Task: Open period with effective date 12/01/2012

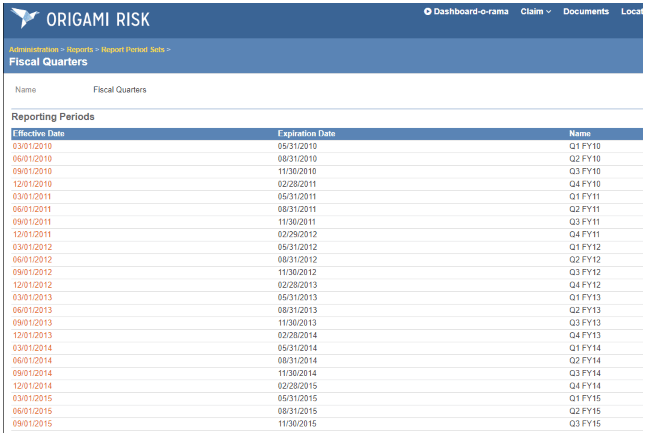Action: click(x=32, y=285)
